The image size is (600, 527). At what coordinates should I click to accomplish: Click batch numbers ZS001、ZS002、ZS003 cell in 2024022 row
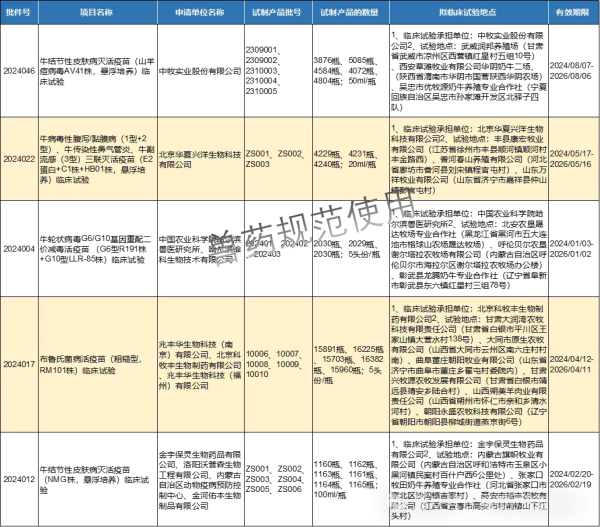278,159
